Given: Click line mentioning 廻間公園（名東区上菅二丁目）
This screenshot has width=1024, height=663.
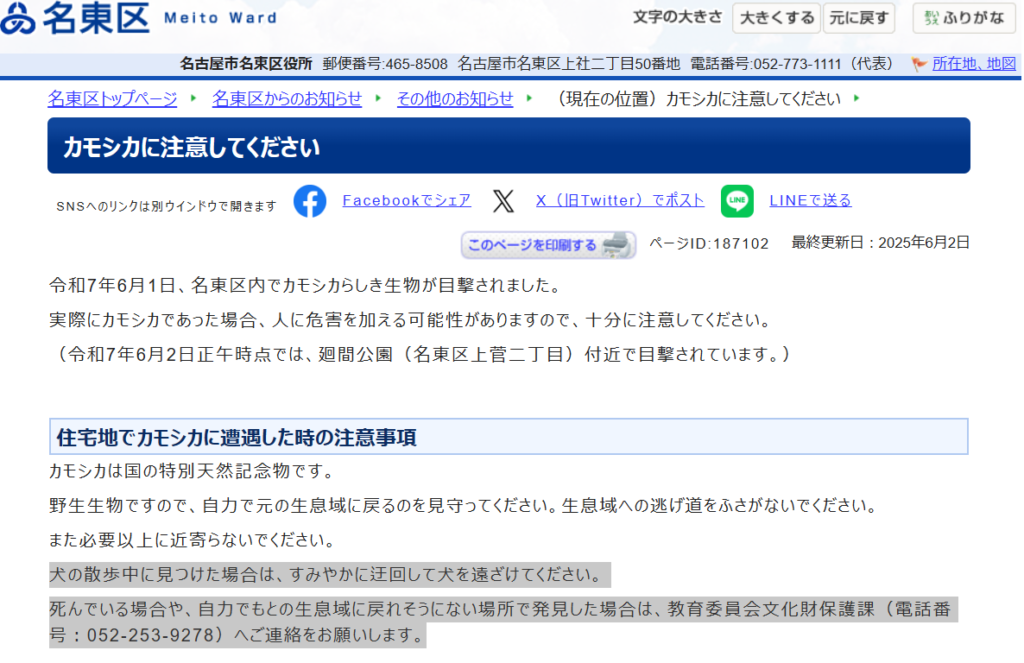Looking at the screenshot, I should (421, 355).
